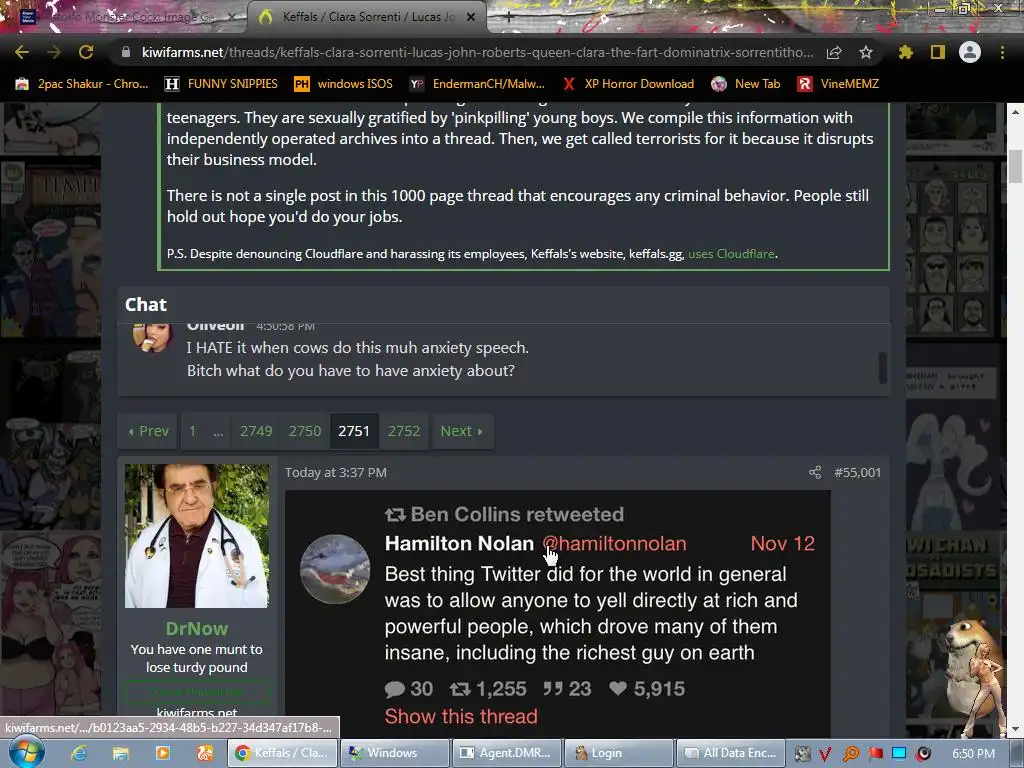Viewport: 1024px width, 768px height.
Task: Click the tweet date Nov 12
Action: [782, 543]
